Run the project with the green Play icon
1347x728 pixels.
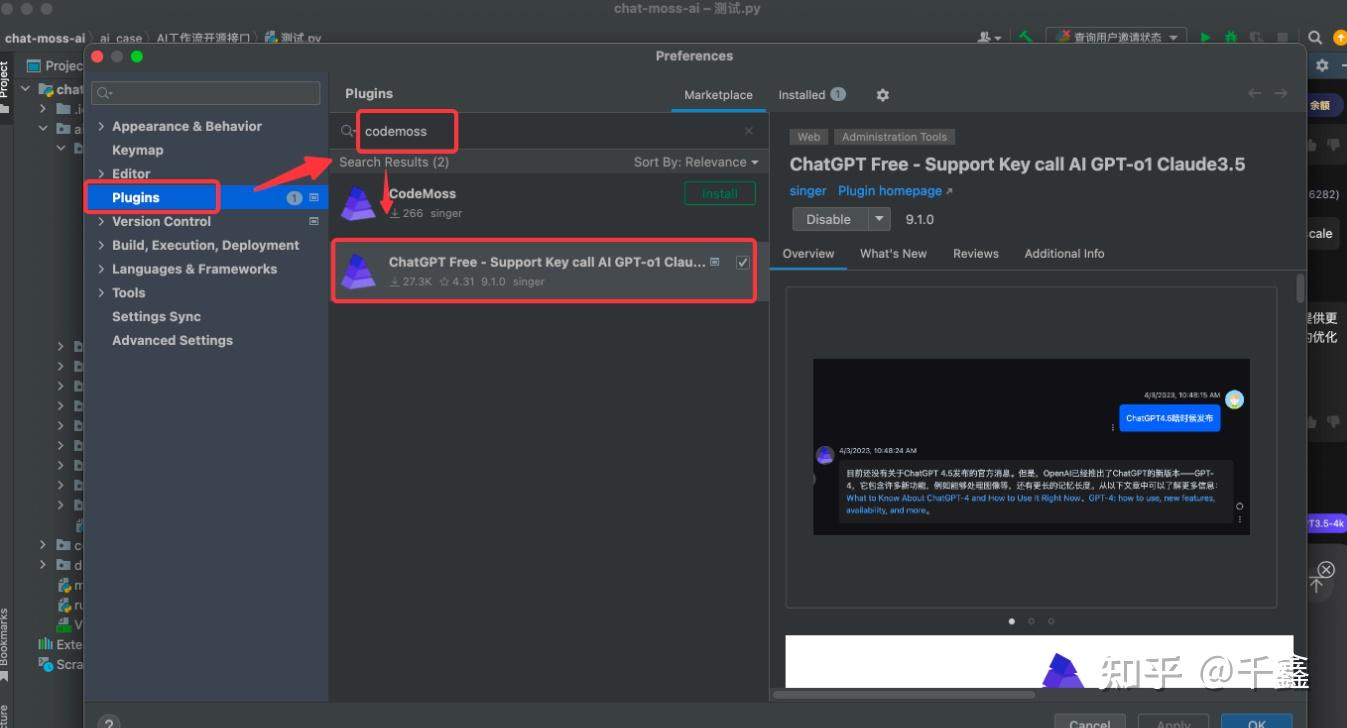coord(1204,36)
